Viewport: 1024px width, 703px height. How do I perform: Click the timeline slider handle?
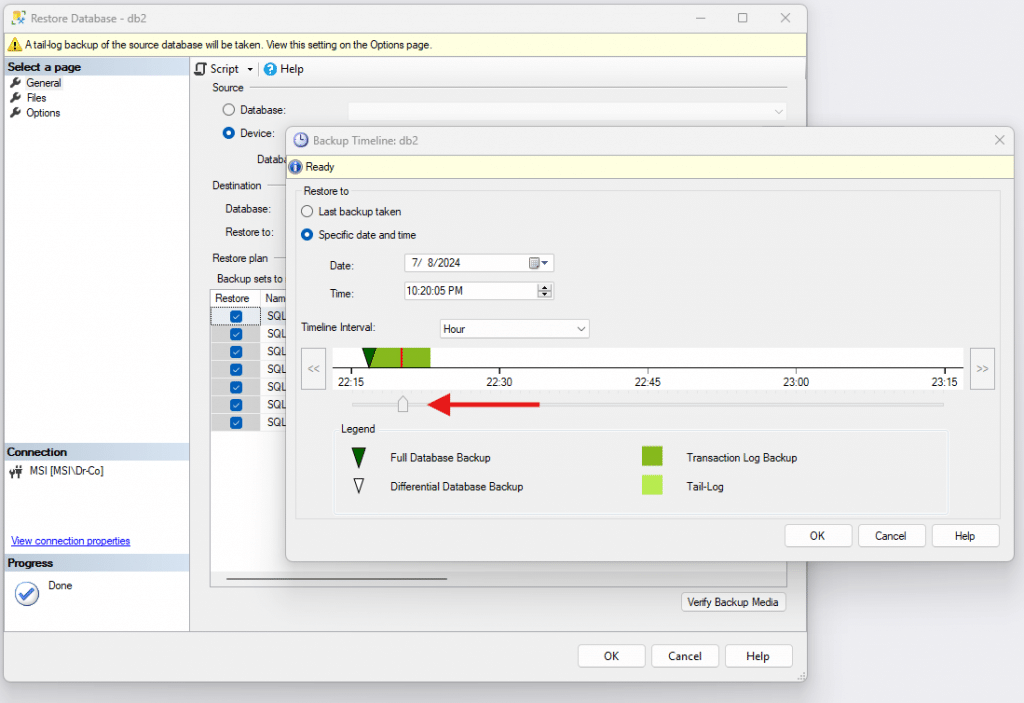tap(403, 403)
